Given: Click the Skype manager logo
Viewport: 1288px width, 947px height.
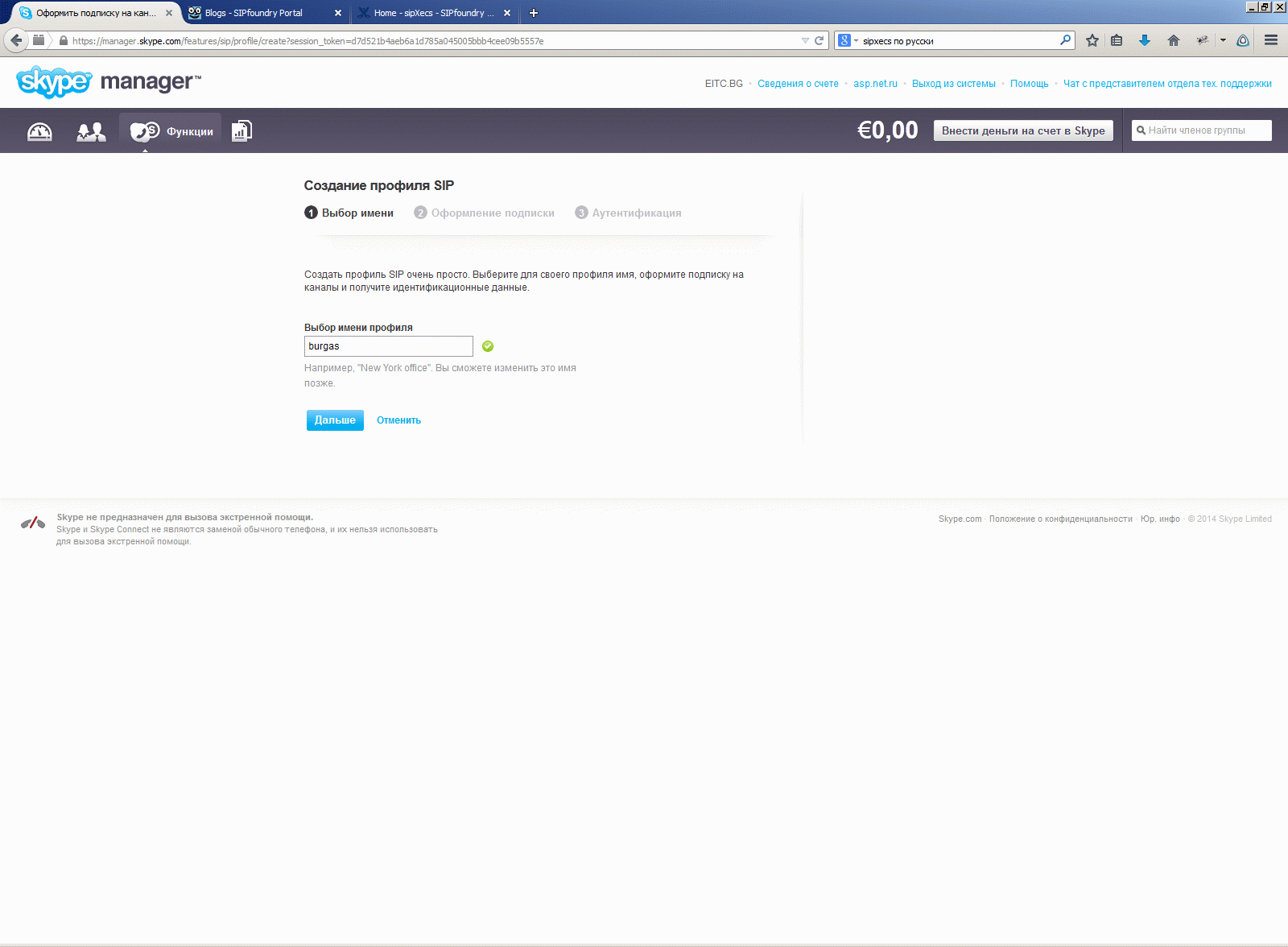Looking at the screenshot, I should coord(109,81).
